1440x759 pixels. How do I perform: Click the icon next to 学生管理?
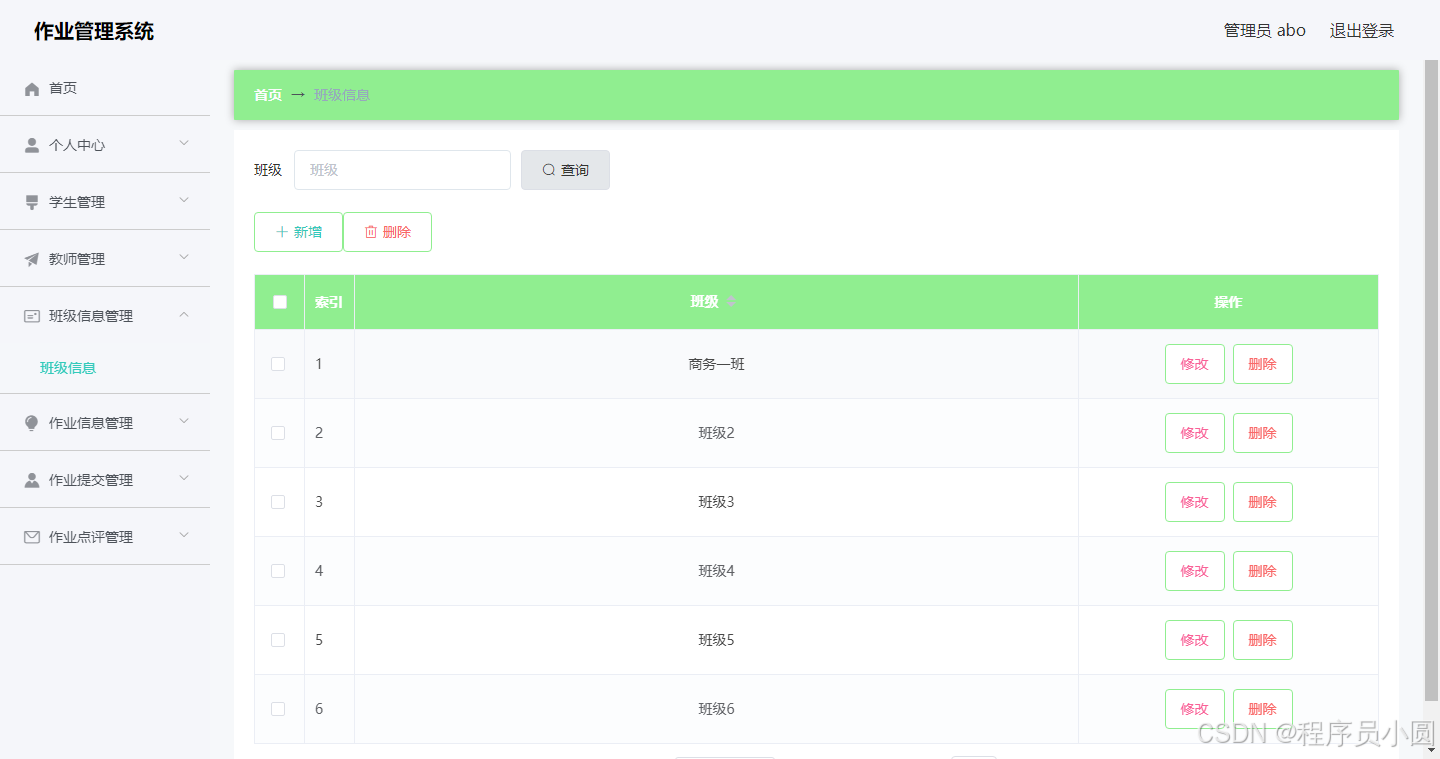coord(32,202)
